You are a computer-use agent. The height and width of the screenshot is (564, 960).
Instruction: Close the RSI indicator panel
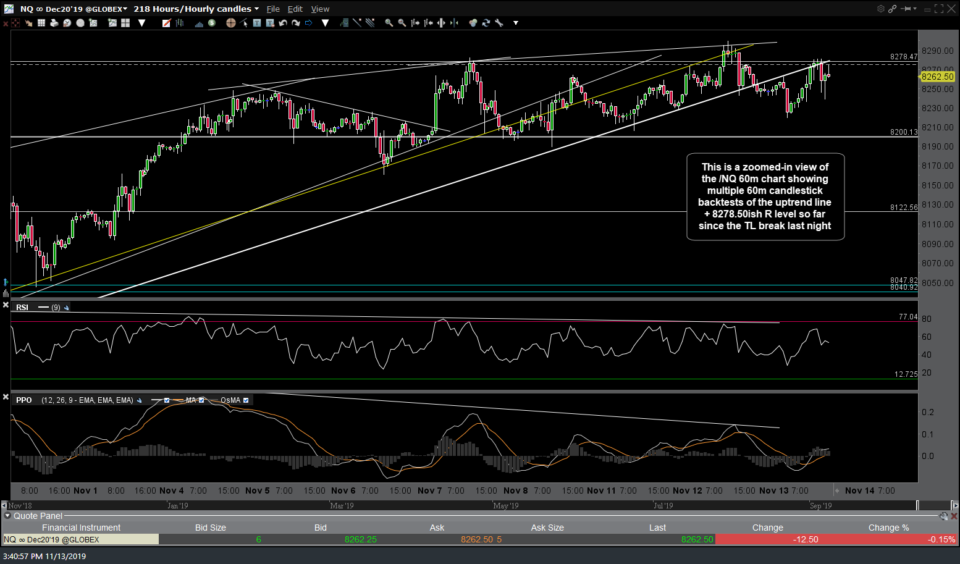pyautogui.click(x=6, y=305)
